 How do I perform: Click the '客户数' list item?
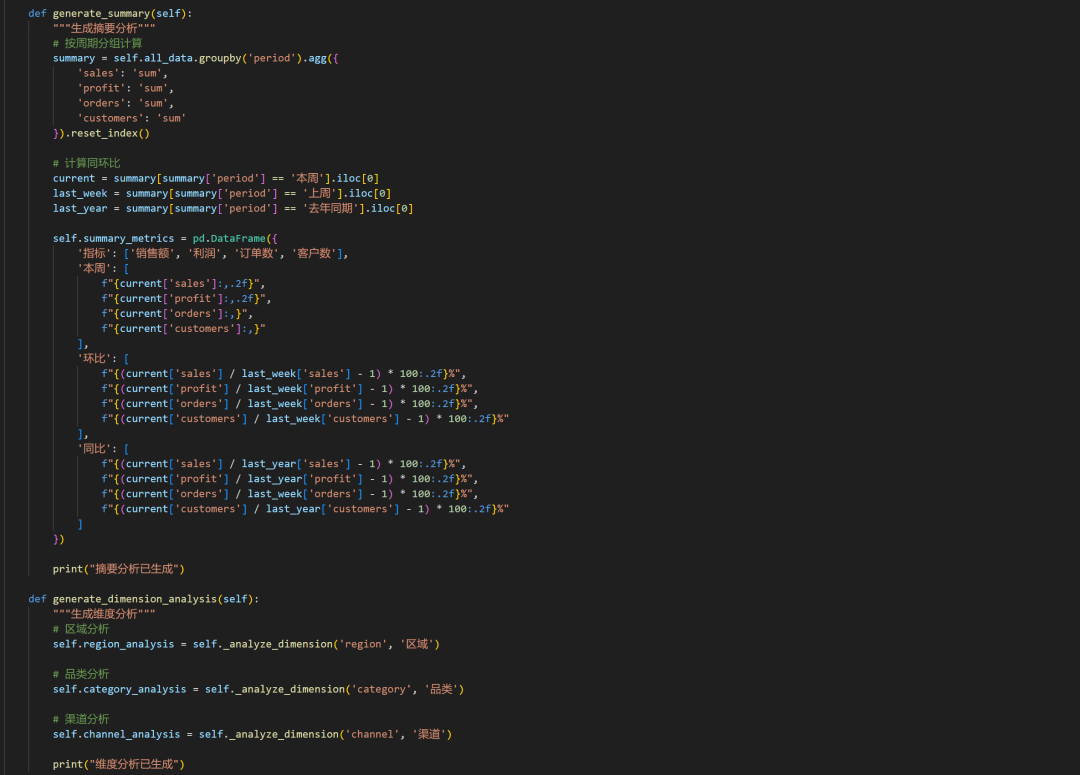(x=312, y=253)
